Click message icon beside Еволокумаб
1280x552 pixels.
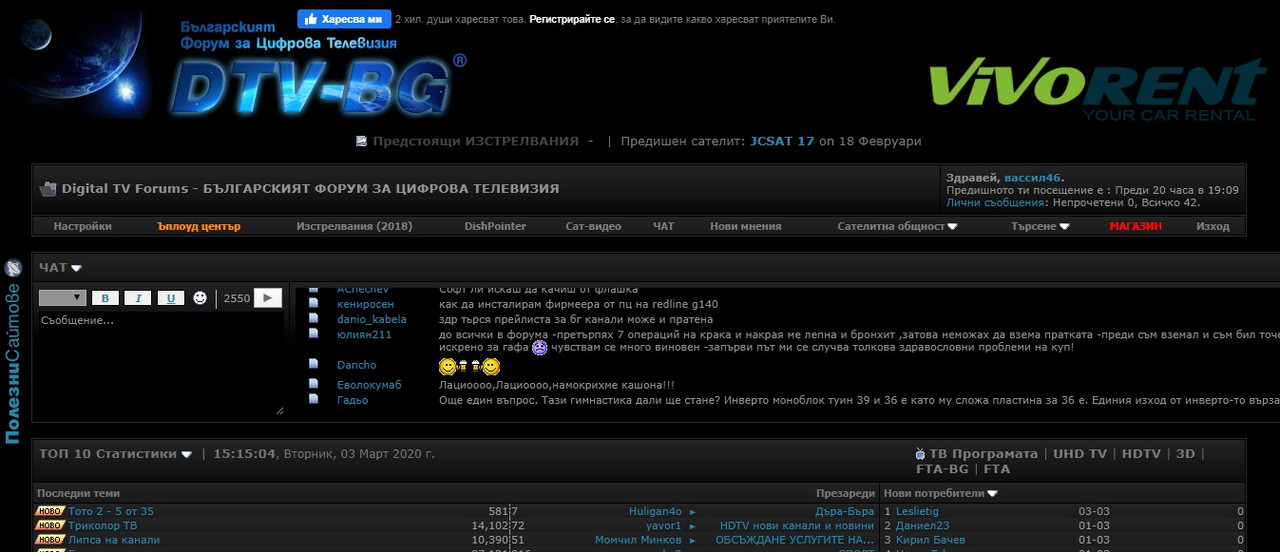coord(313,385)
